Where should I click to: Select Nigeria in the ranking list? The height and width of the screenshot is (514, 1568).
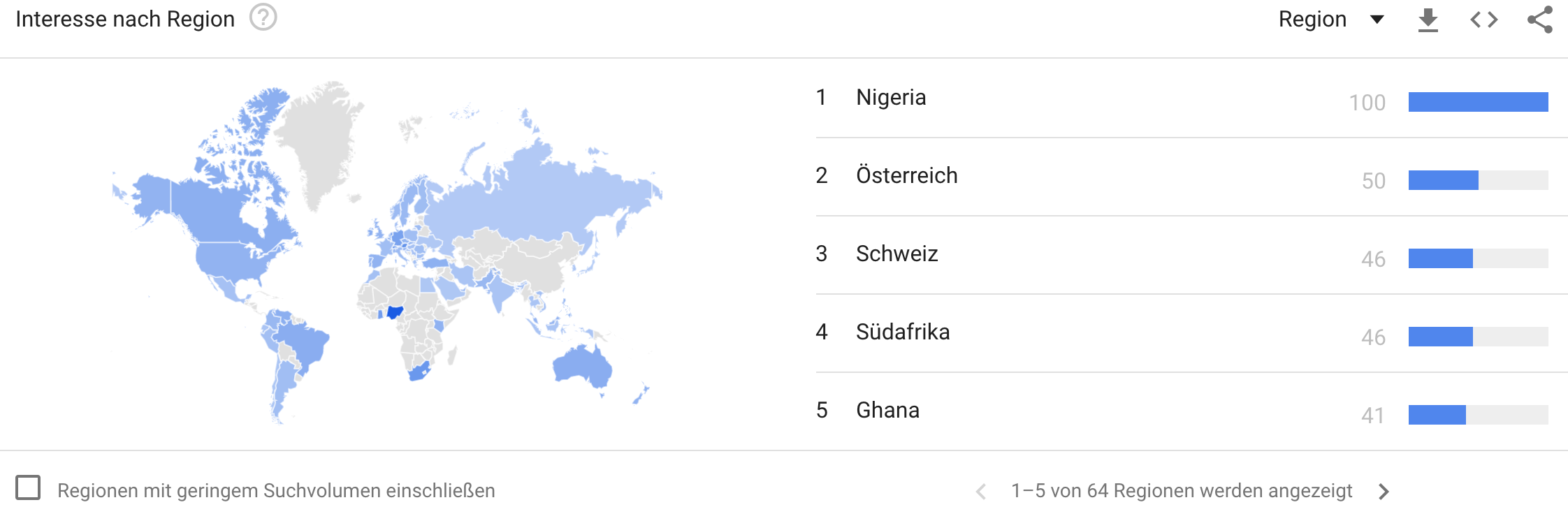891,98
